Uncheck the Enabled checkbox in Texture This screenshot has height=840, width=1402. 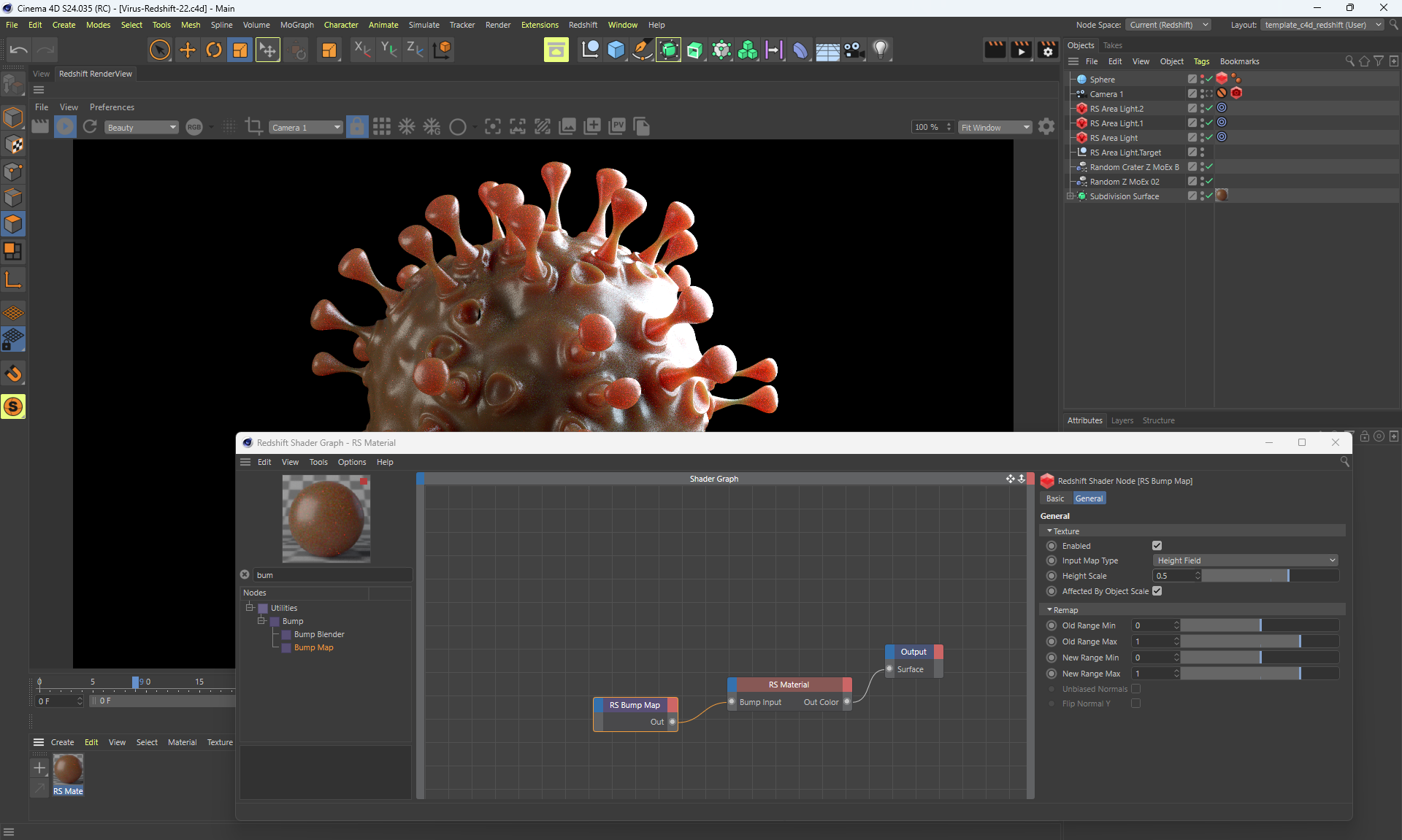1157,546
